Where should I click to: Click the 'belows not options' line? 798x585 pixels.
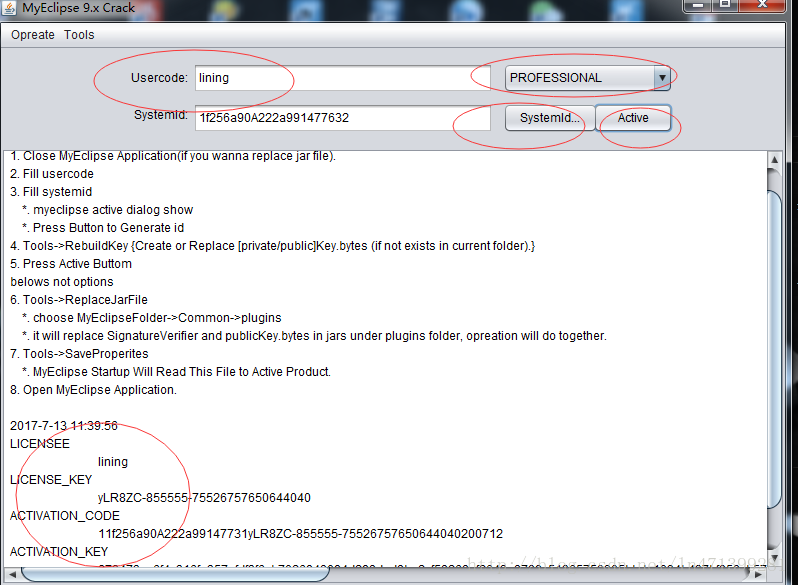click(x=62, y=282)
